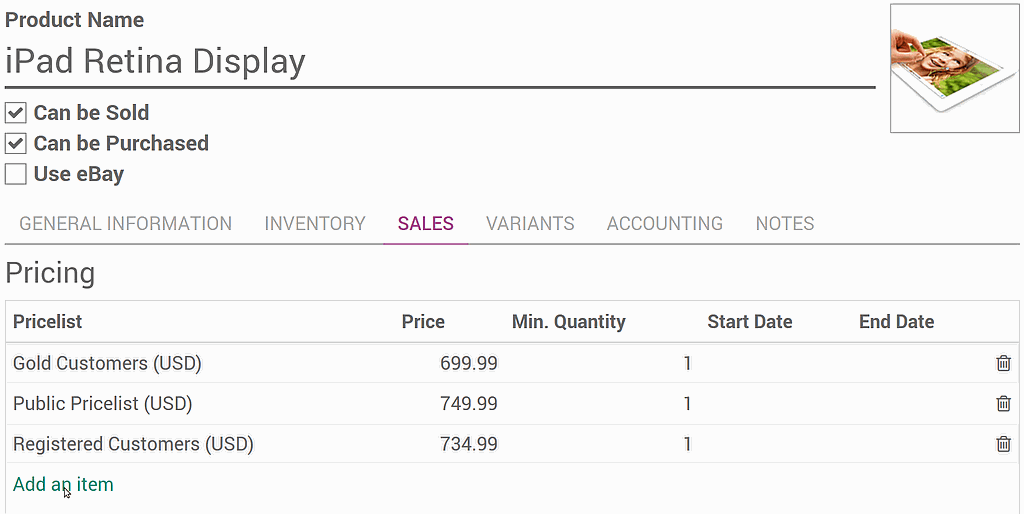1024x514 pixels.
Task: Click the Add an item link
Action: [x=63, y=484]
